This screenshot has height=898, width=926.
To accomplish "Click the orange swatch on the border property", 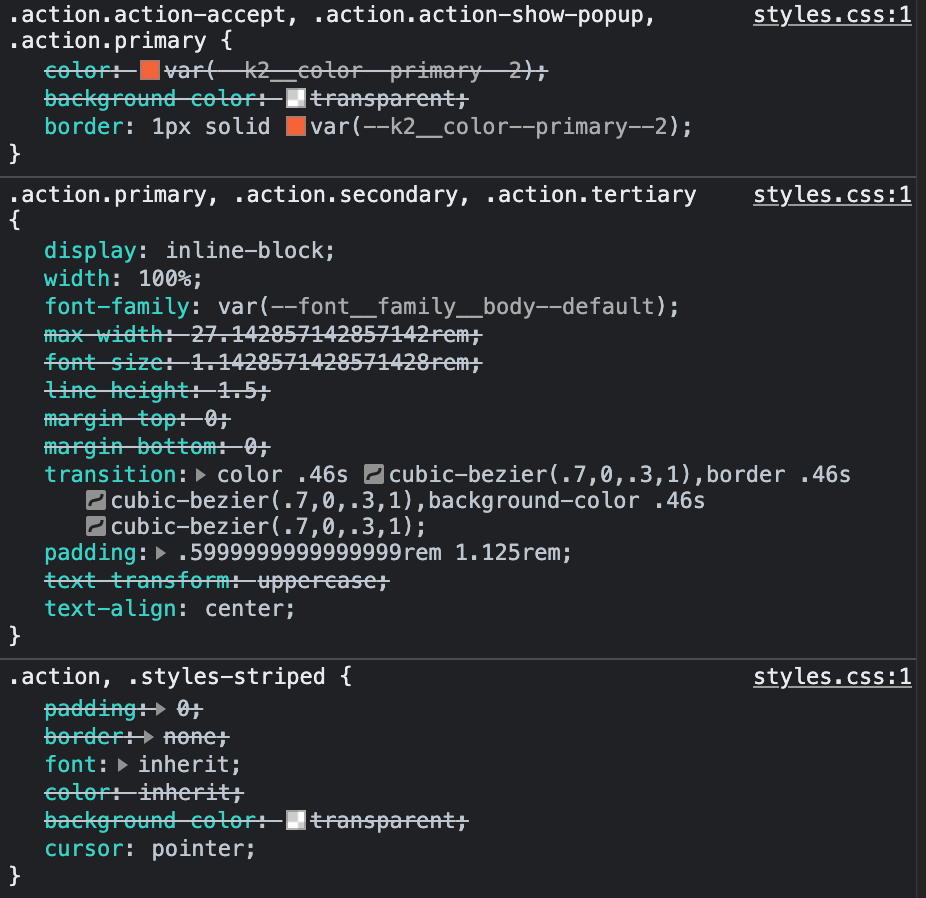I will click(295, 127).
